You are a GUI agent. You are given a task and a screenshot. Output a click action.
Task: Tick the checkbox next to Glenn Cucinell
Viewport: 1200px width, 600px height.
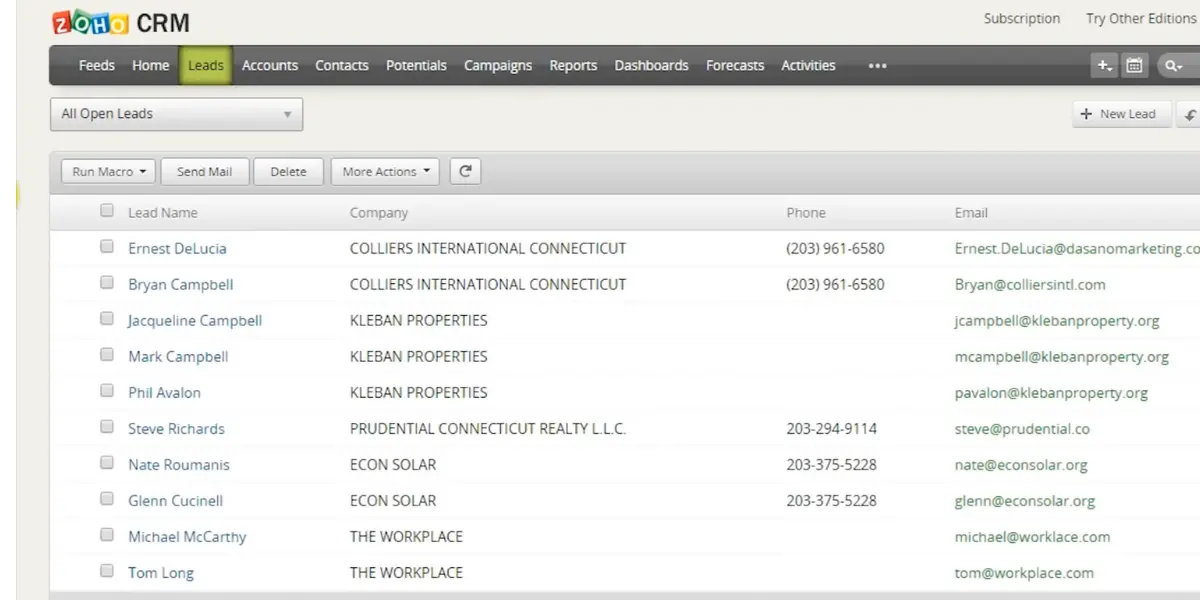coord(107,499)
